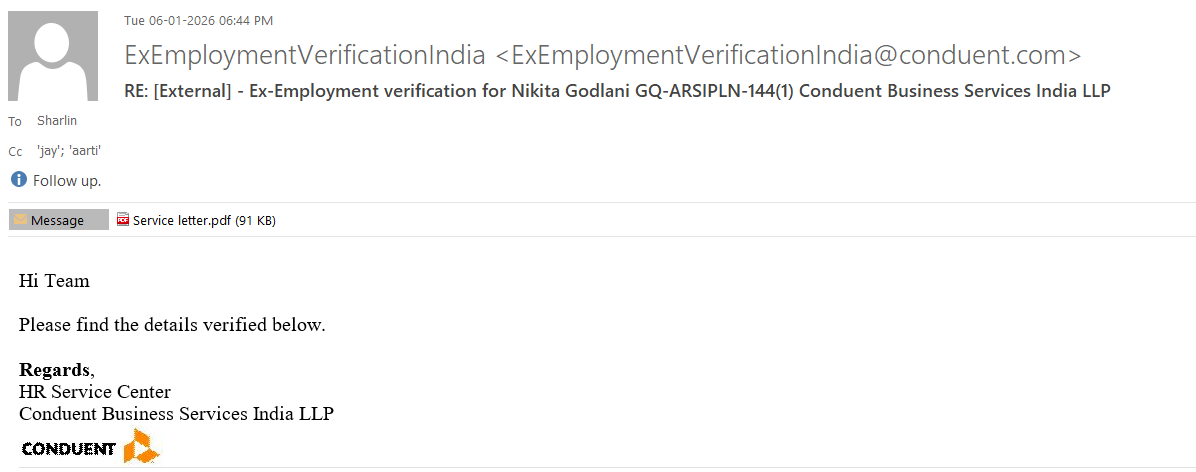This screenshot has height=472, width=1196.
Task: Click the email subject line text
Action: point(617,91)
